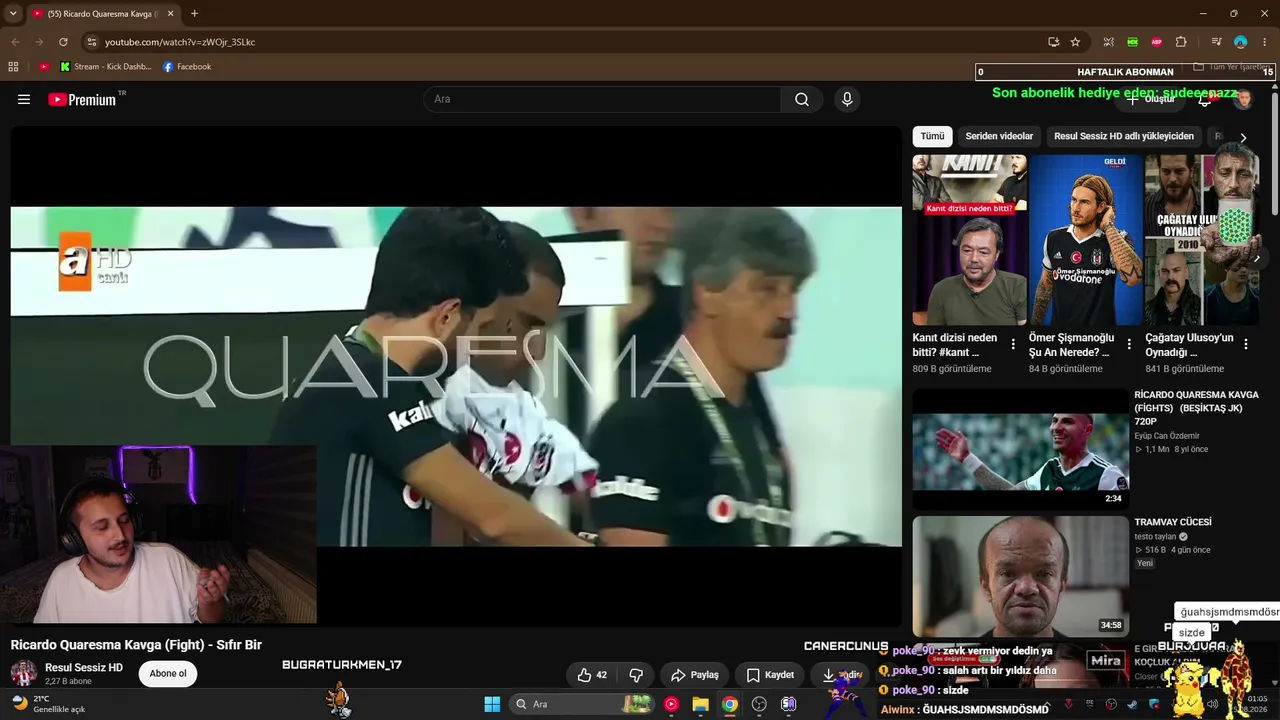Click the red ABP extension icon
The height and width of the screenshot is (720, 1280).
pos(1157,42)
